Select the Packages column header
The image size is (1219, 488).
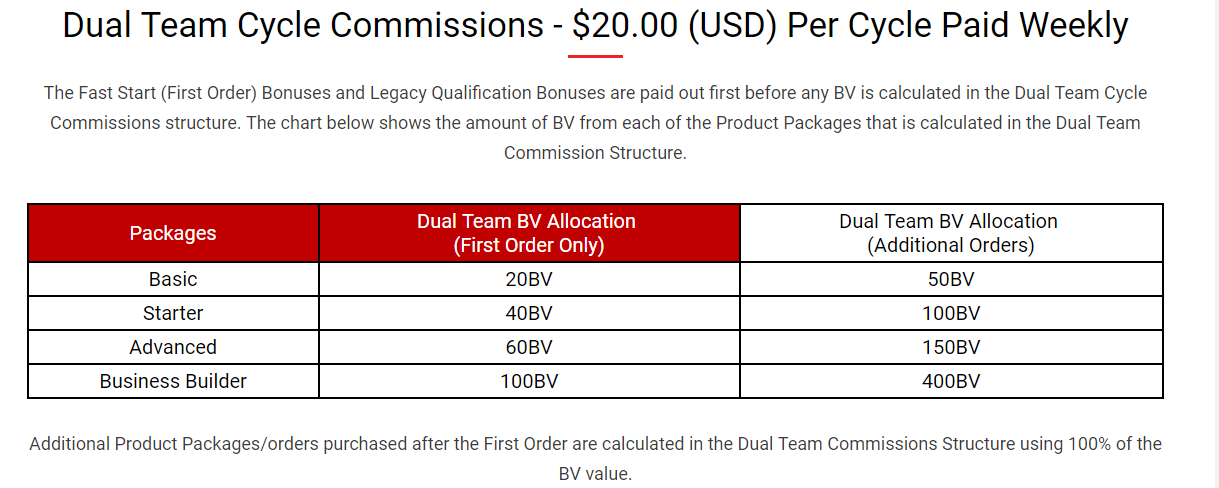(x=173, y=233)
